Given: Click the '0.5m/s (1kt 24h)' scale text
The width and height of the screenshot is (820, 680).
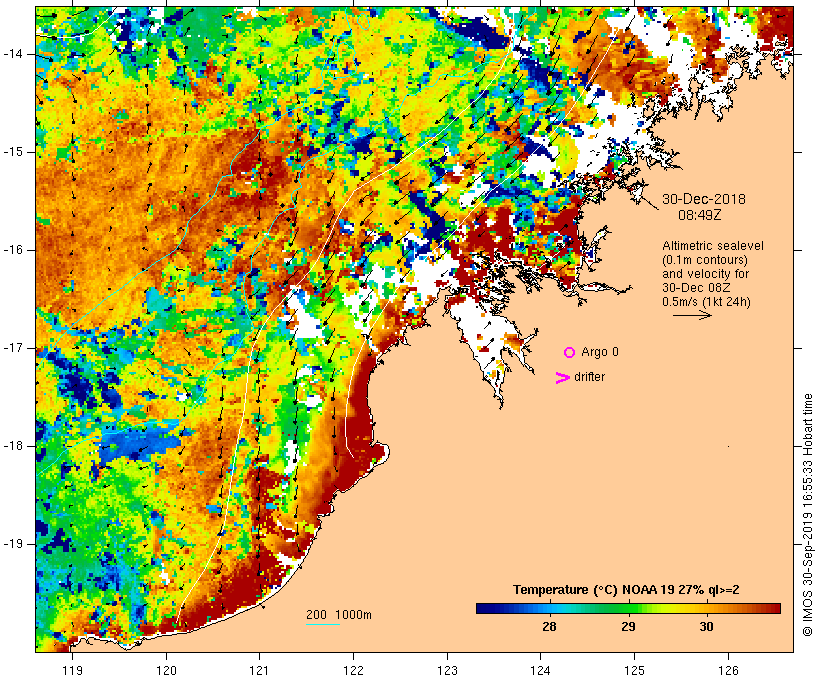Looking at the screenshot, I should coord(706,302).
